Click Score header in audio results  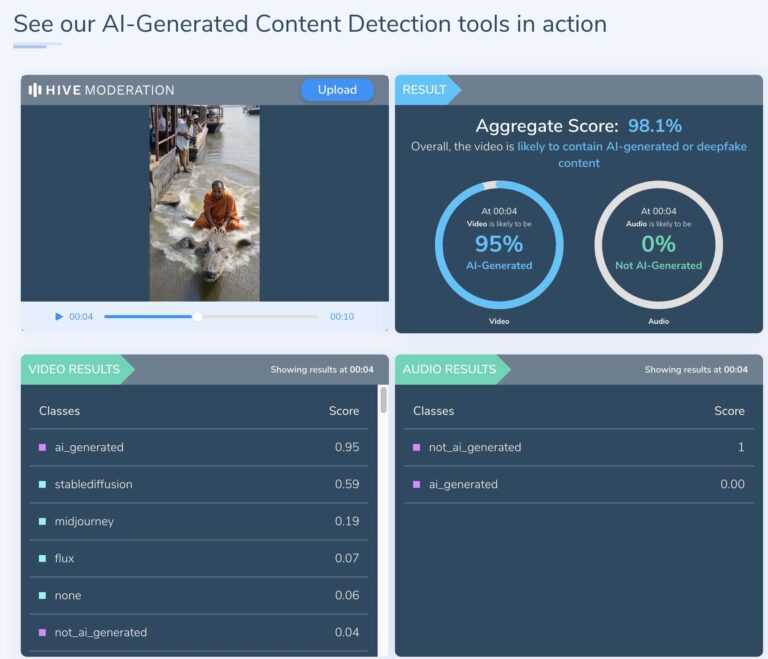click(729, 411)
